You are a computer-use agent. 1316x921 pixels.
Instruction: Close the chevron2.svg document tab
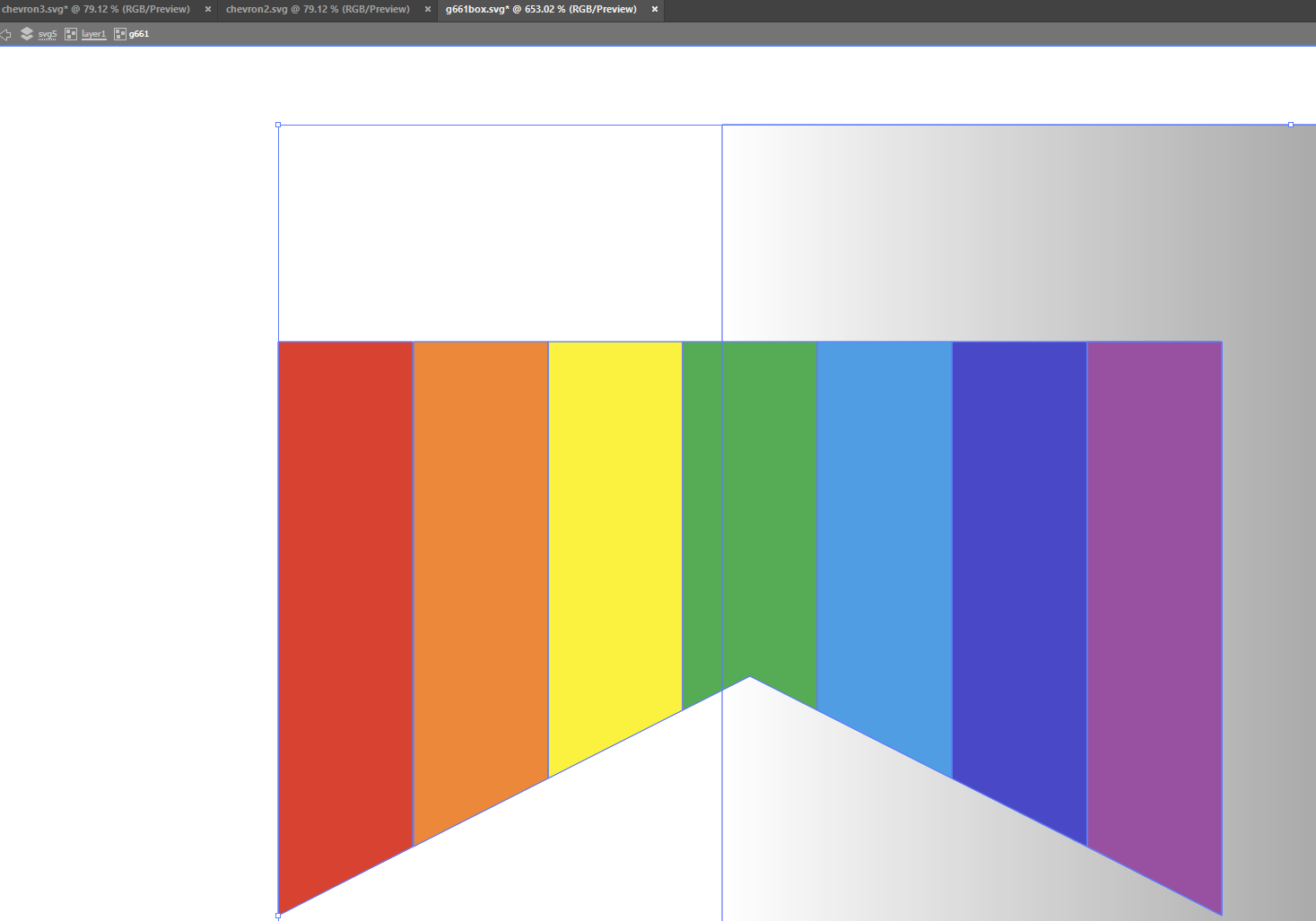pos(428,9)
